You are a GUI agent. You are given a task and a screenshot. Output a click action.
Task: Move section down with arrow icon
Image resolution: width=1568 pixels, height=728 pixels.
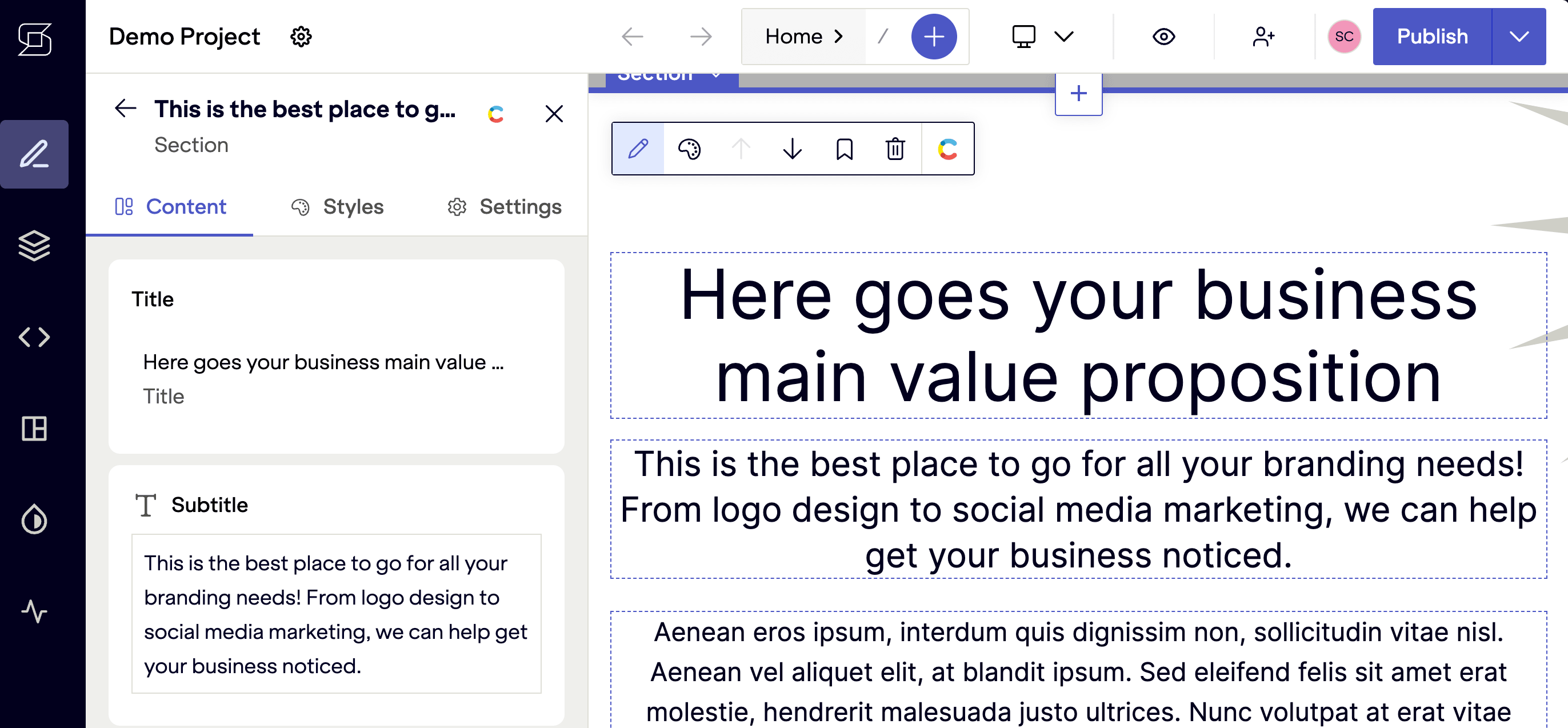tap(792, 149)
